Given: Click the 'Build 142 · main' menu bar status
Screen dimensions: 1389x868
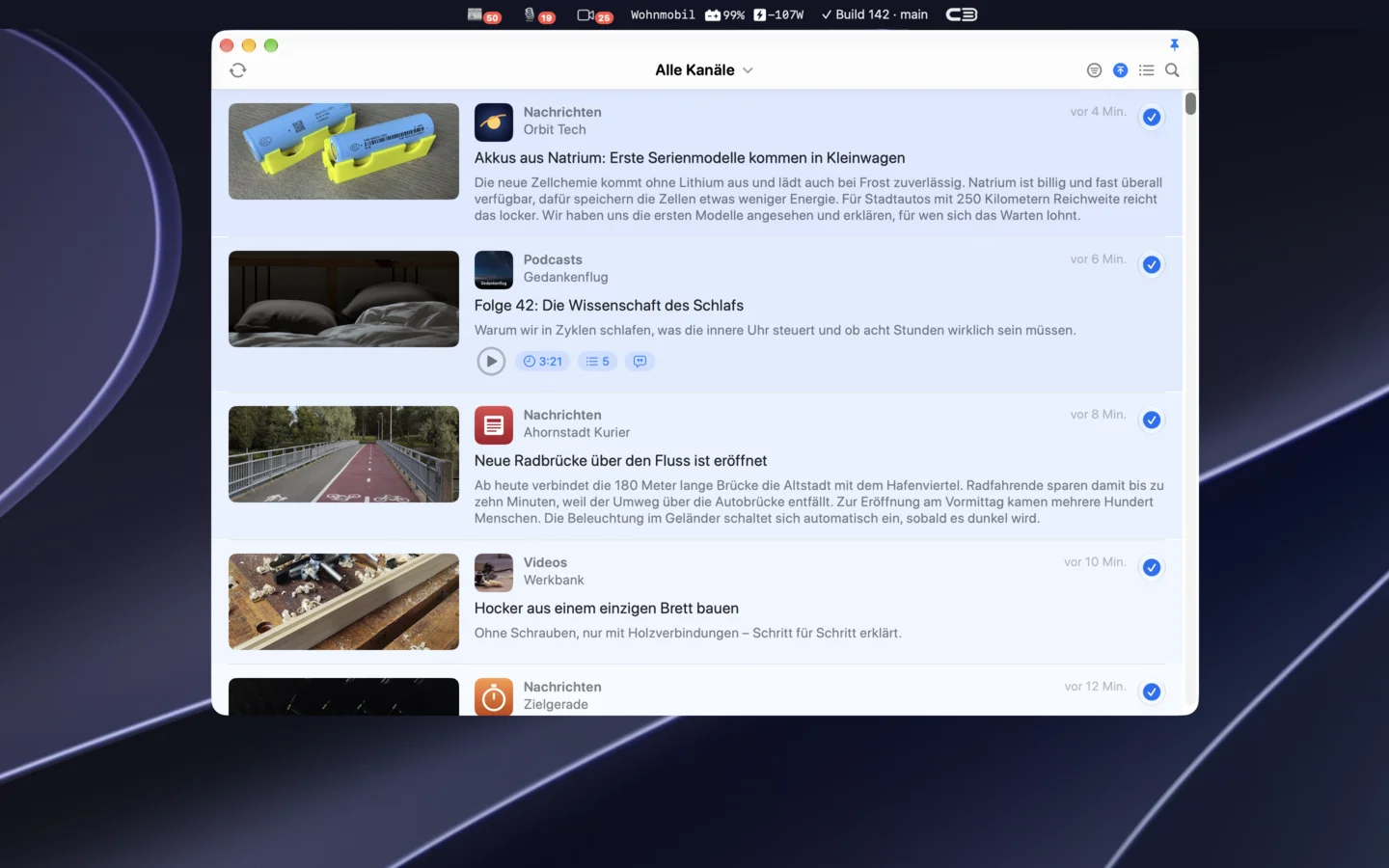Looking at the screenshot, I should point(874,14).
